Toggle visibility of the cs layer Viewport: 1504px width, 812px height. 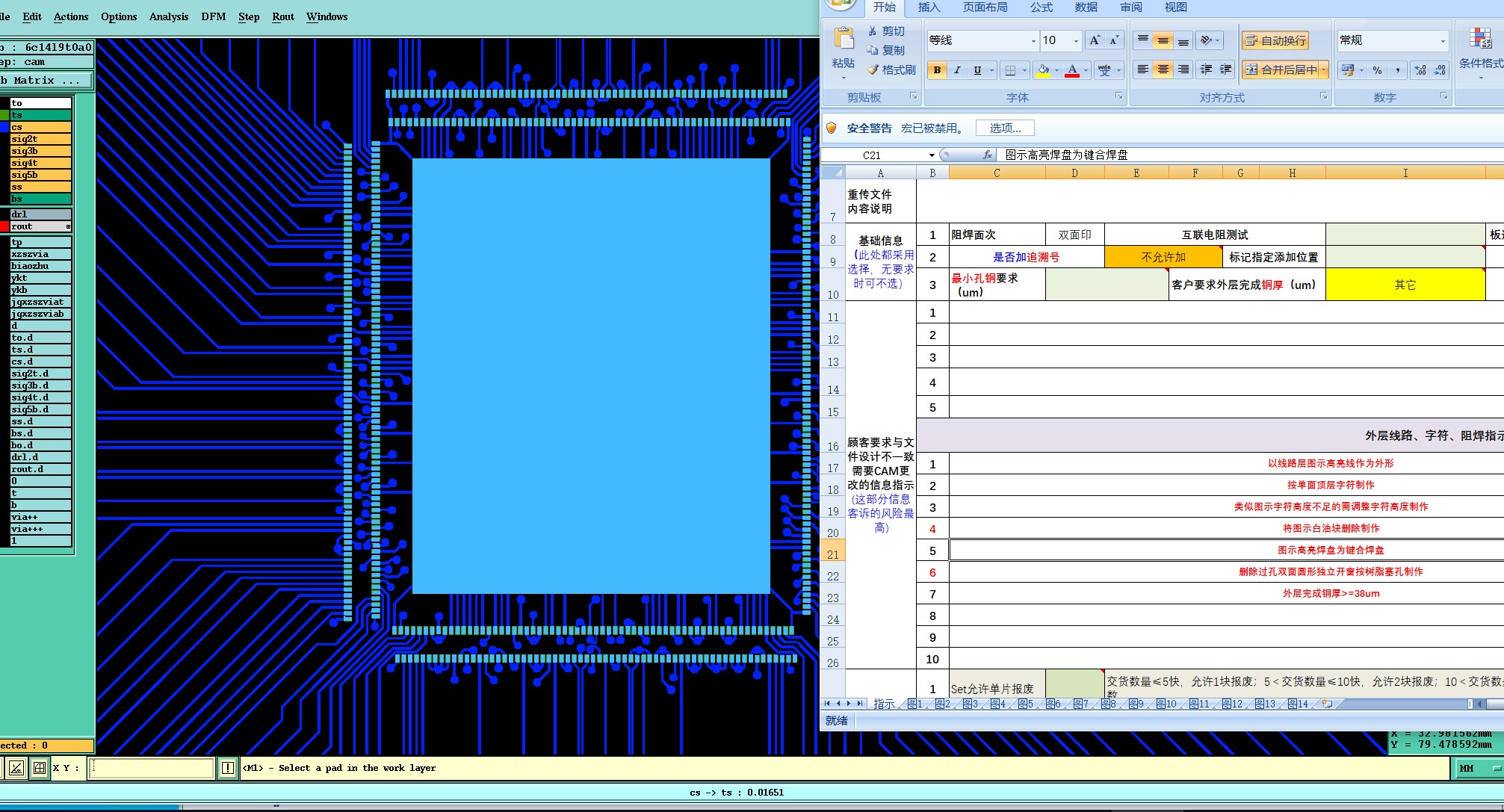4,127
